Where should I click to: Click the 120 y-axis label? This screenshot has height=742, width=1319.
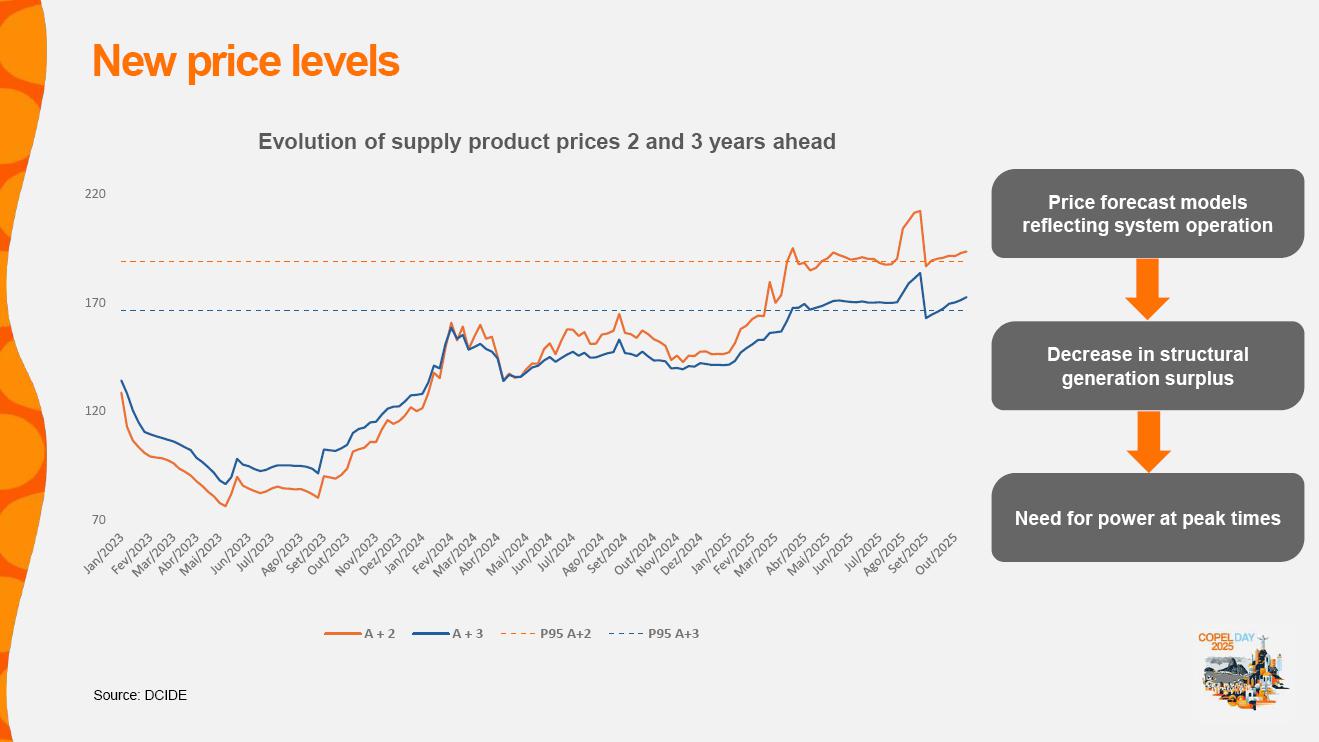pos(95,411)
